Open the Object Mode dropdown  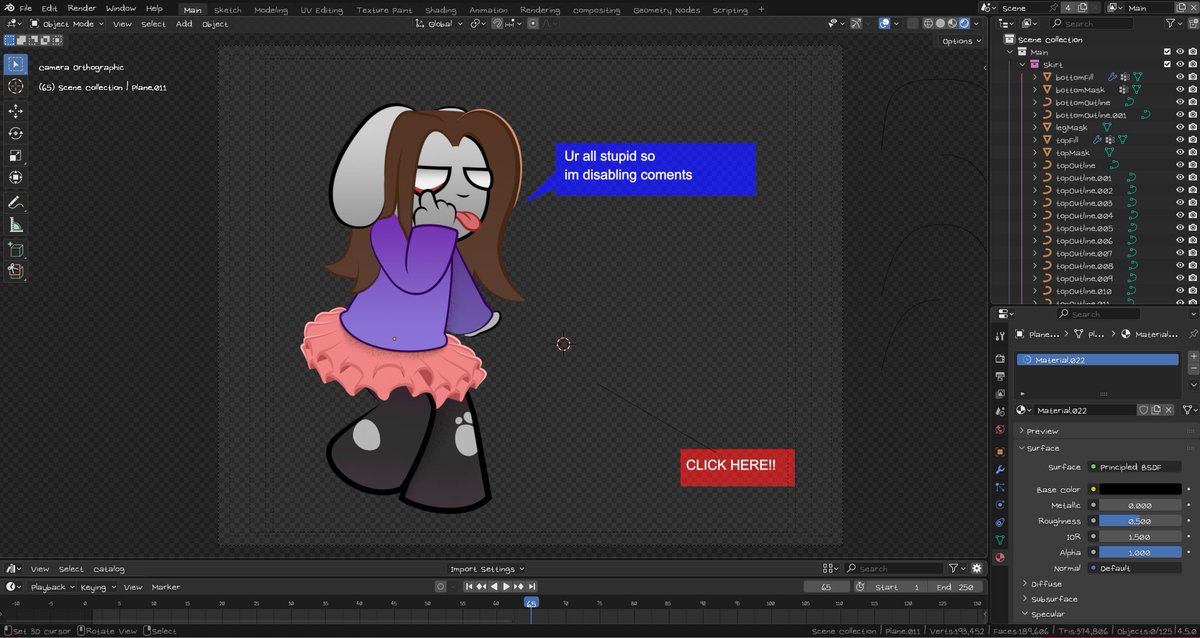66,24
